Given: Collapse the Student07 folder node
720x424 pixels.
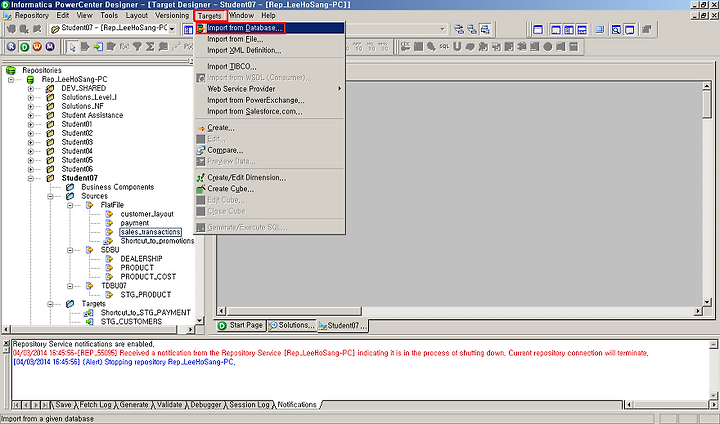Looking at the screenshot, I should click(31, 178).
